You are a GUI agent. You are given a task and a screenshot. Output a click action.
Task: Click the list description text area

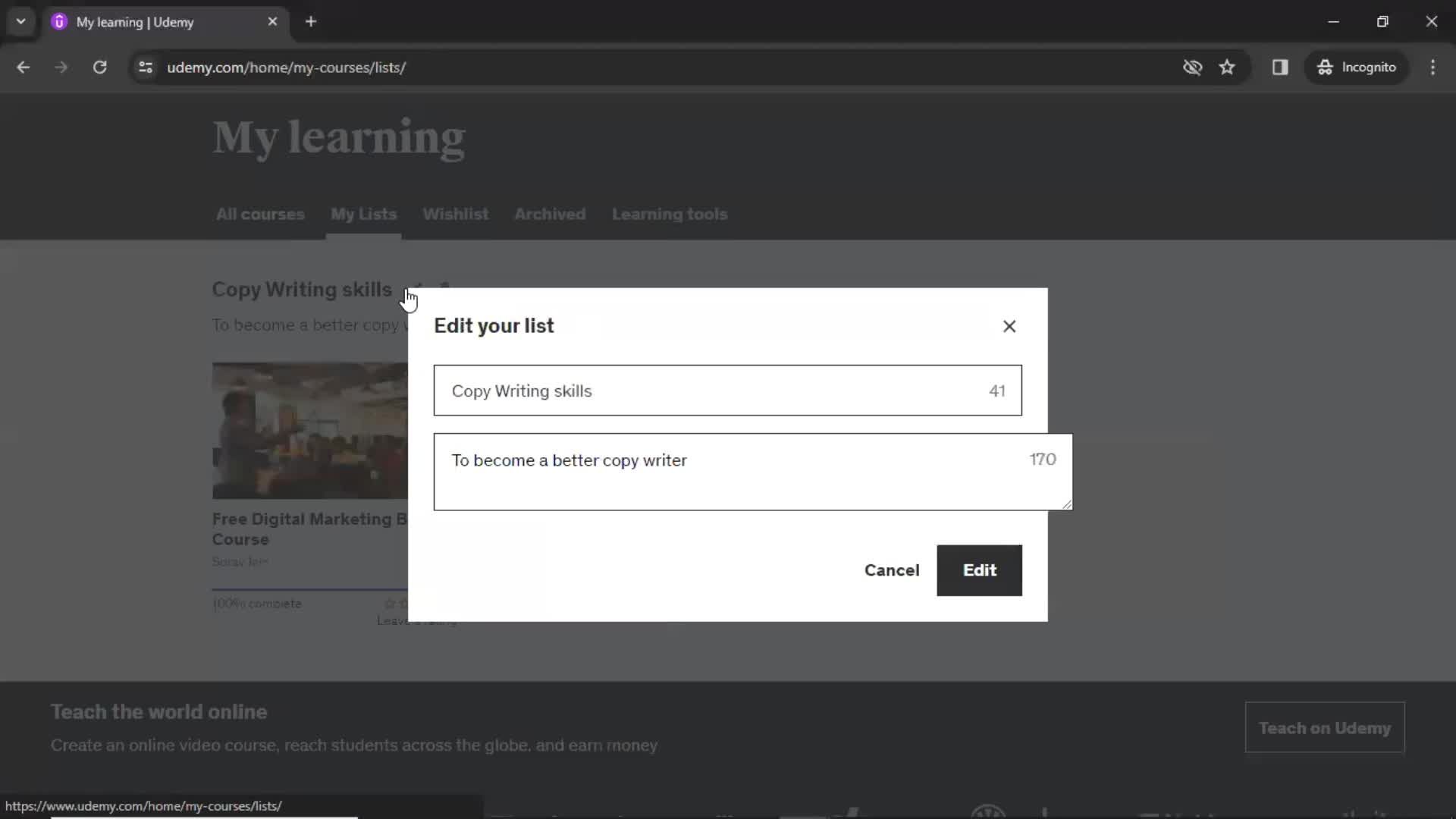[x=753, y=471]
